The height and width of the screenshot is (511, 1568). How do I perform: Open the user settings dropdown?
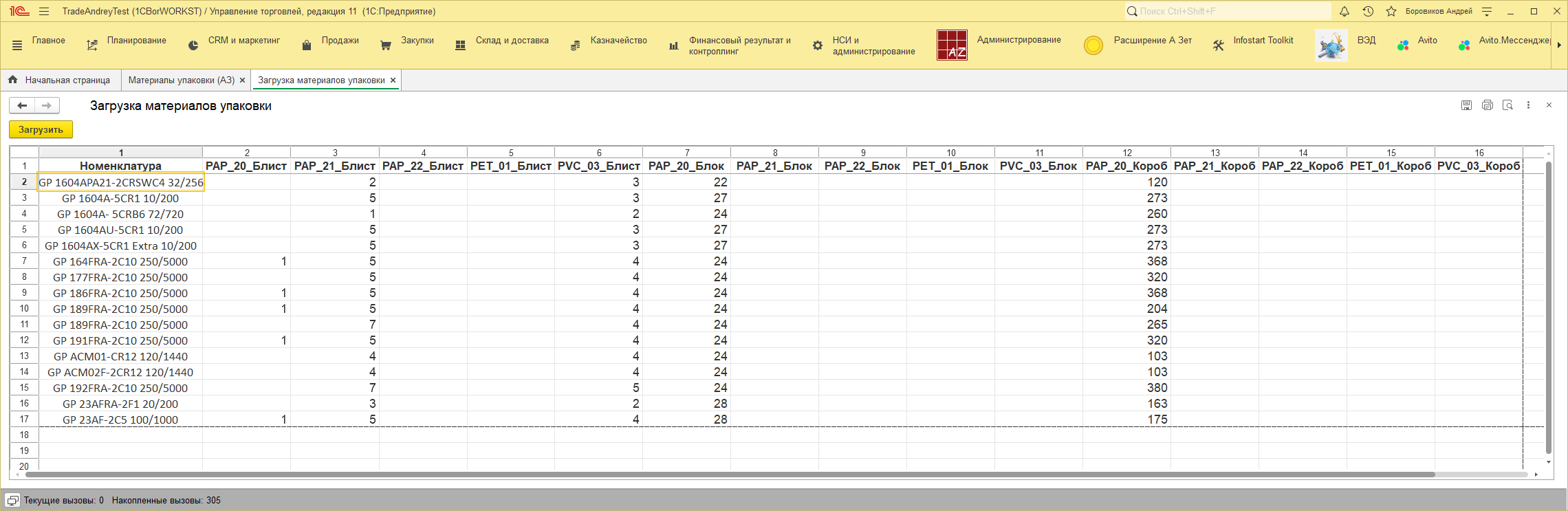tap(1487, 12)
